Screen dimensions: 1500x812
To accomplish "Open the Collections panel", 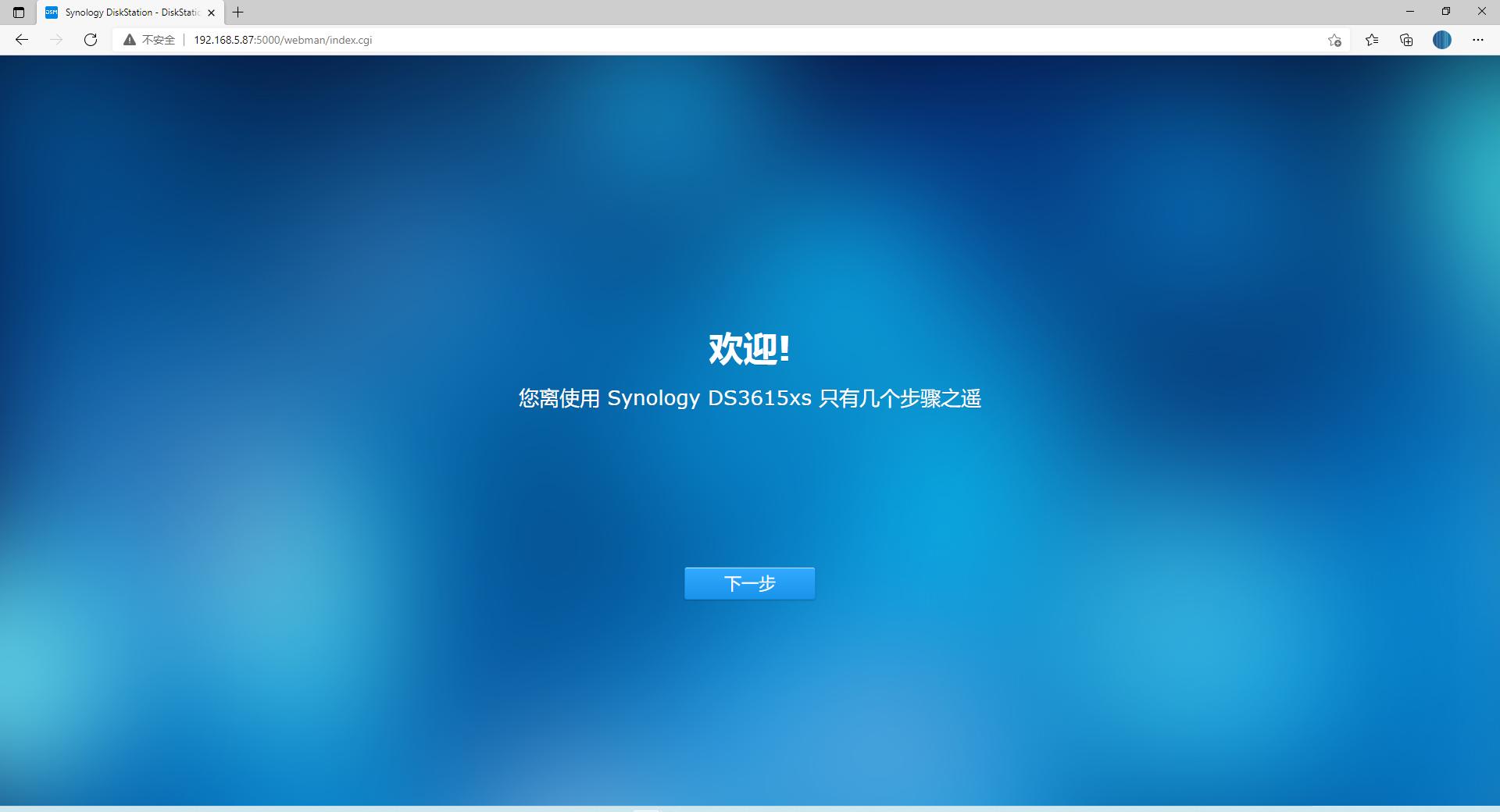I will pos(1406,40).
